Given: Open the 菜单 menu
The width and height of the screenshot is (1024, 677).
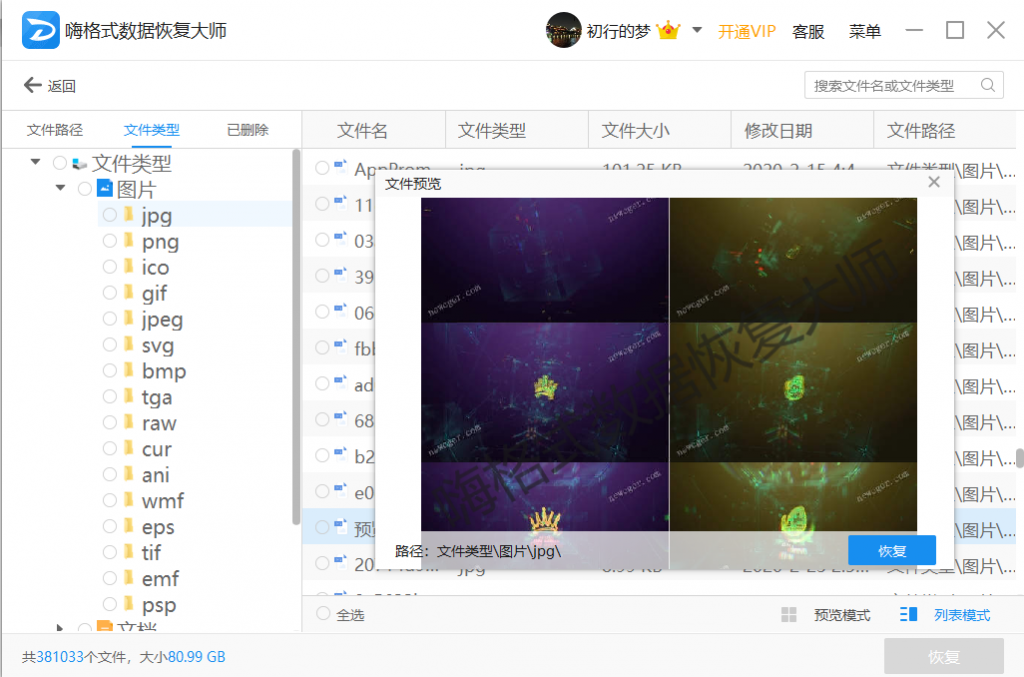Looking at the screenshot, I should 864,31.
